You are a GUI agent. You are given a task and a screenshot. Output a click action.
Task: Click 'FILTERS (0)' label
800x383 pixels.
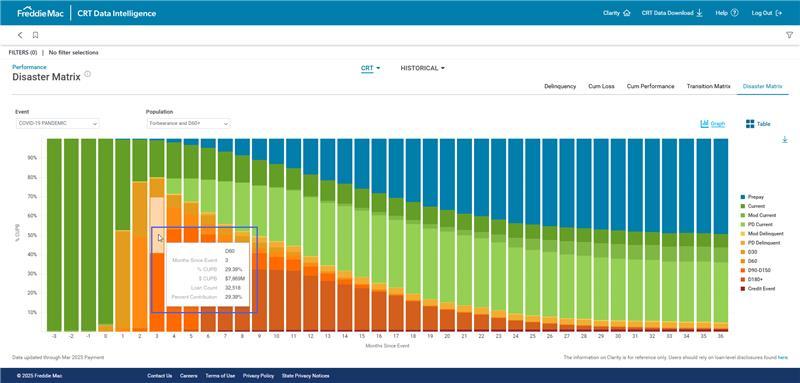[x=23, y=53]
